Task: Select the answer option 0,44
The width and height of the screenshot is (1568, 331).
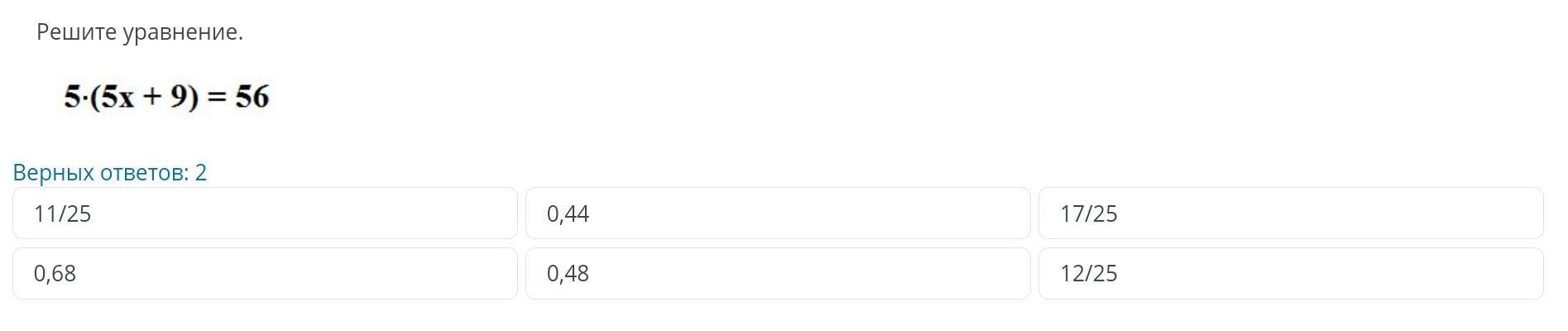Action: [778, 213]
